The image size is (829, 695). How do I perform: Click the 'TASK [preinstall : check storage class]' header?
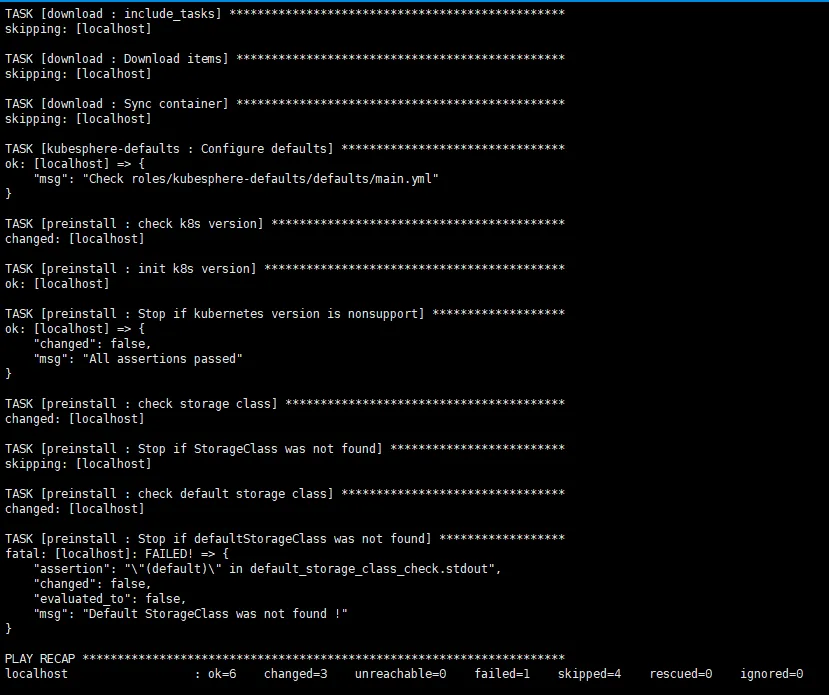(142, 403)
